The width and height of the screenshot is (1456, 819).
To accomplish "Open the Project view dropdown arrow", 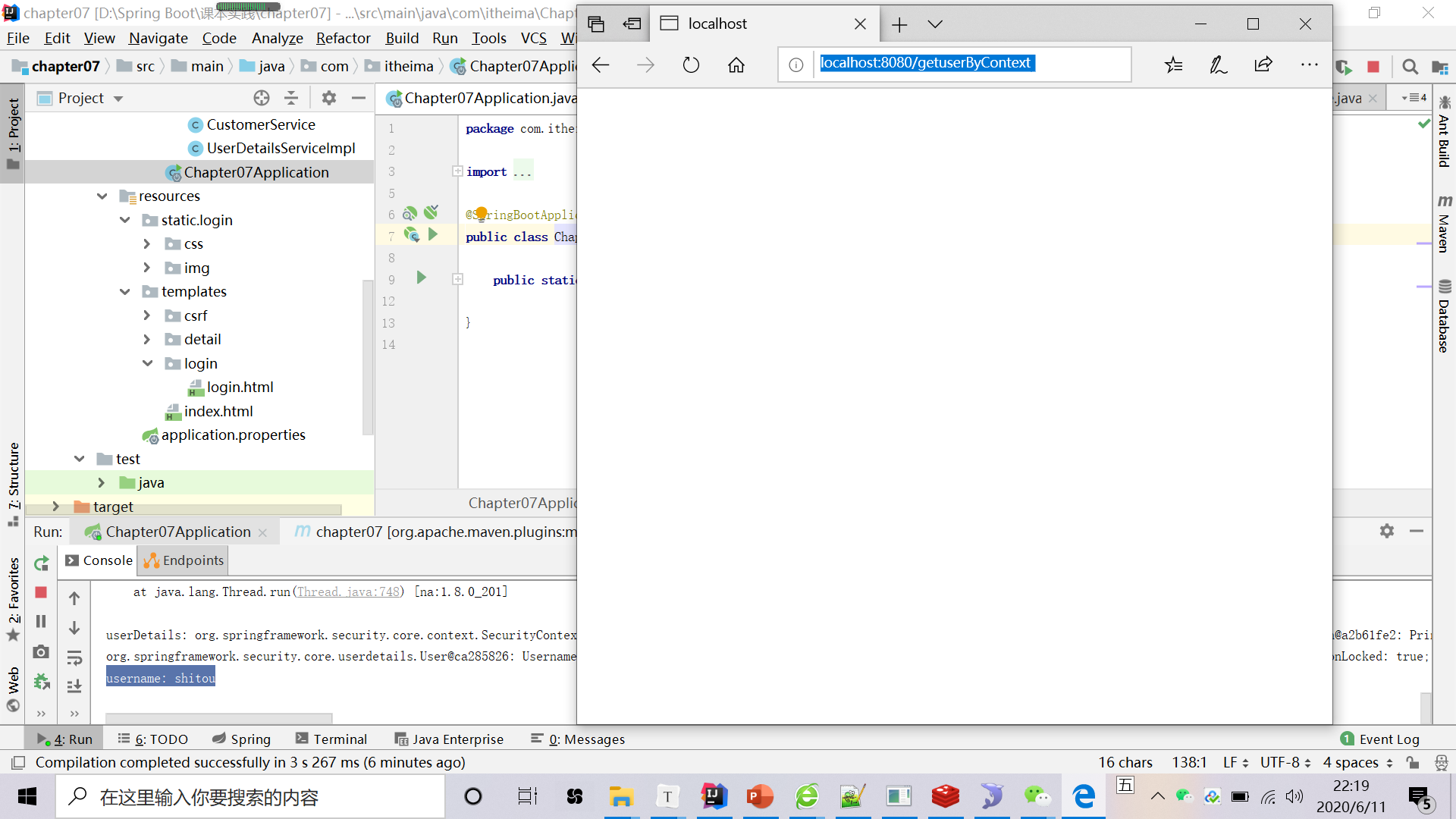I will click(118, 99).
